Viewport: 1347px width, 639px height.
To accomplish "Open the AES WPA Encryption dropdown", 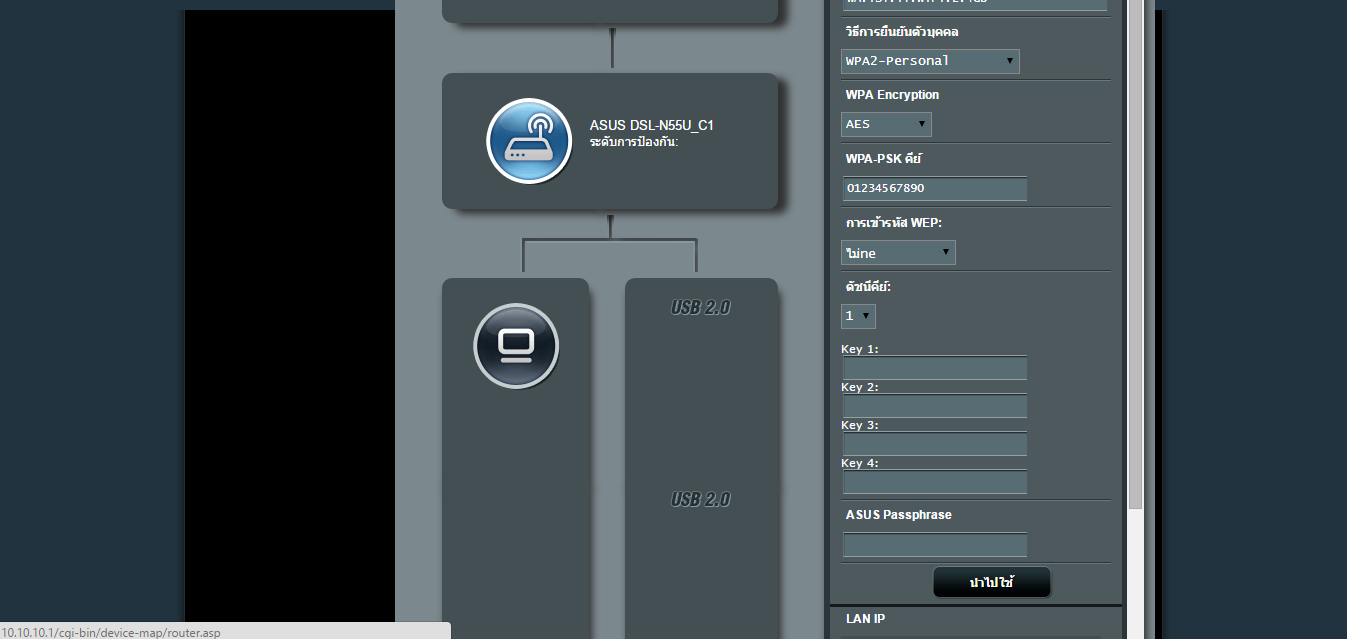I will pos(886,124).
